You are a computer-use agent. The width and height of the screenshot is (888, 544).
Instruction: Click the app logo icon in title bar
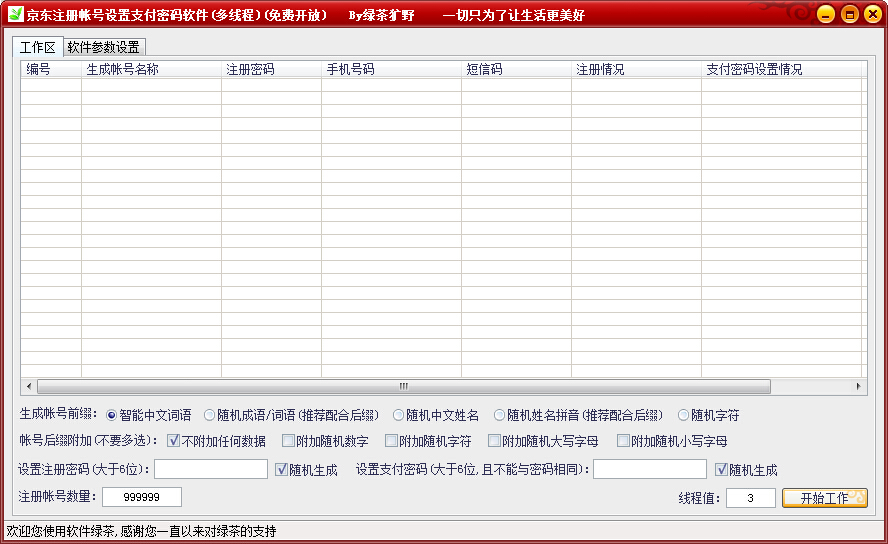(15, 15)
